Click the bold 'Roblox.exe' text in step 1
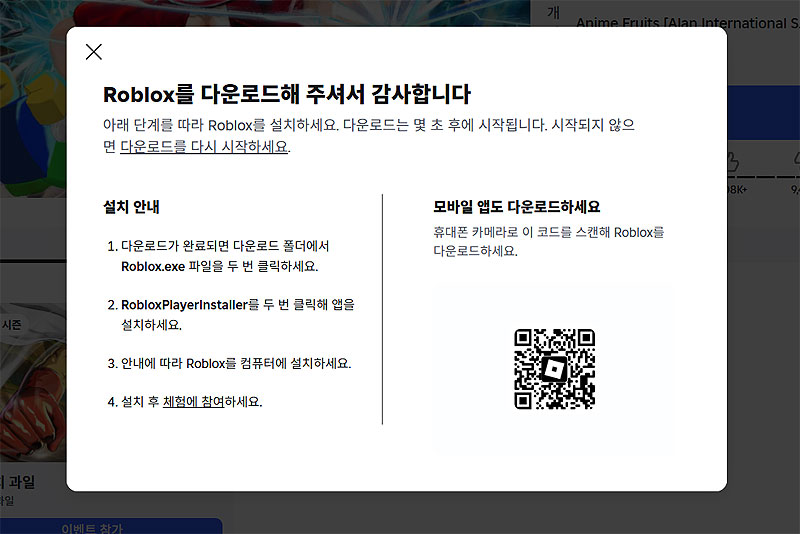800x534 pixels. point(153,266)
